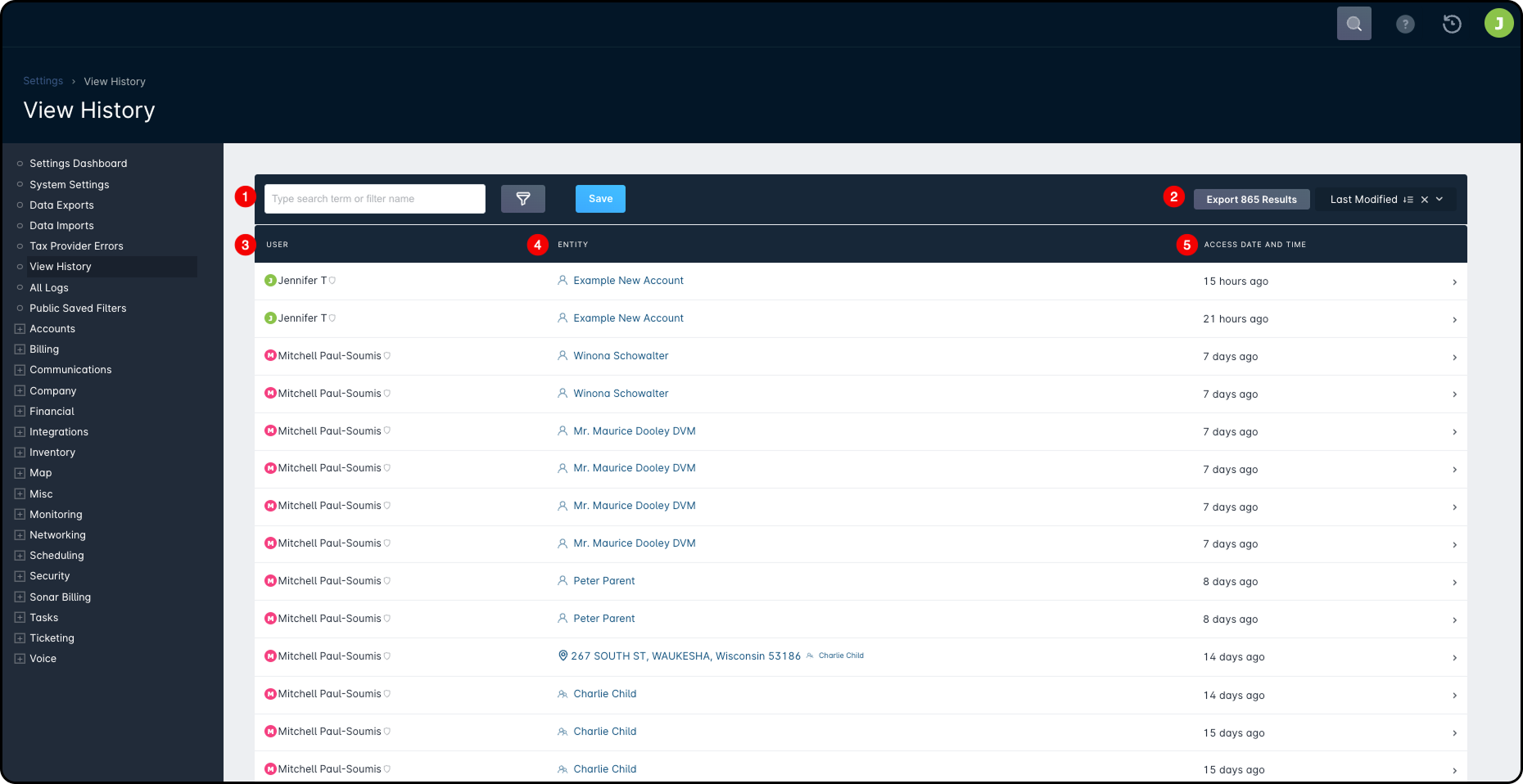
Task: Click the search term input field
Action: pos(375,199)
